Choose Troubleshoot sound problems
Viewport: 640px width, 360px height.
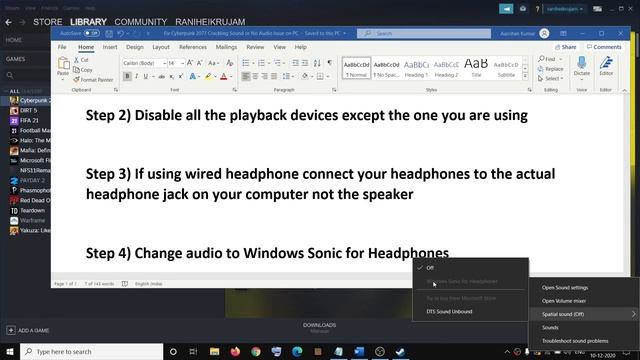575,341
